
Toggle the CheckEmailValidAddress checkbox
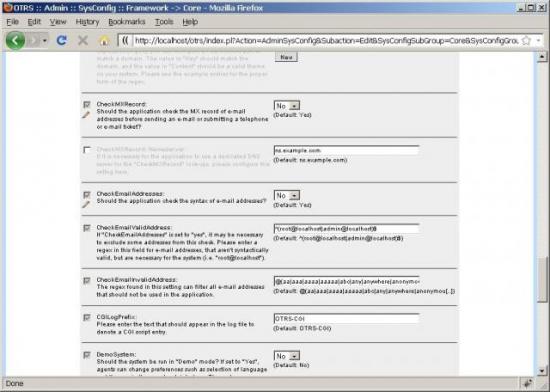(87, 228)
